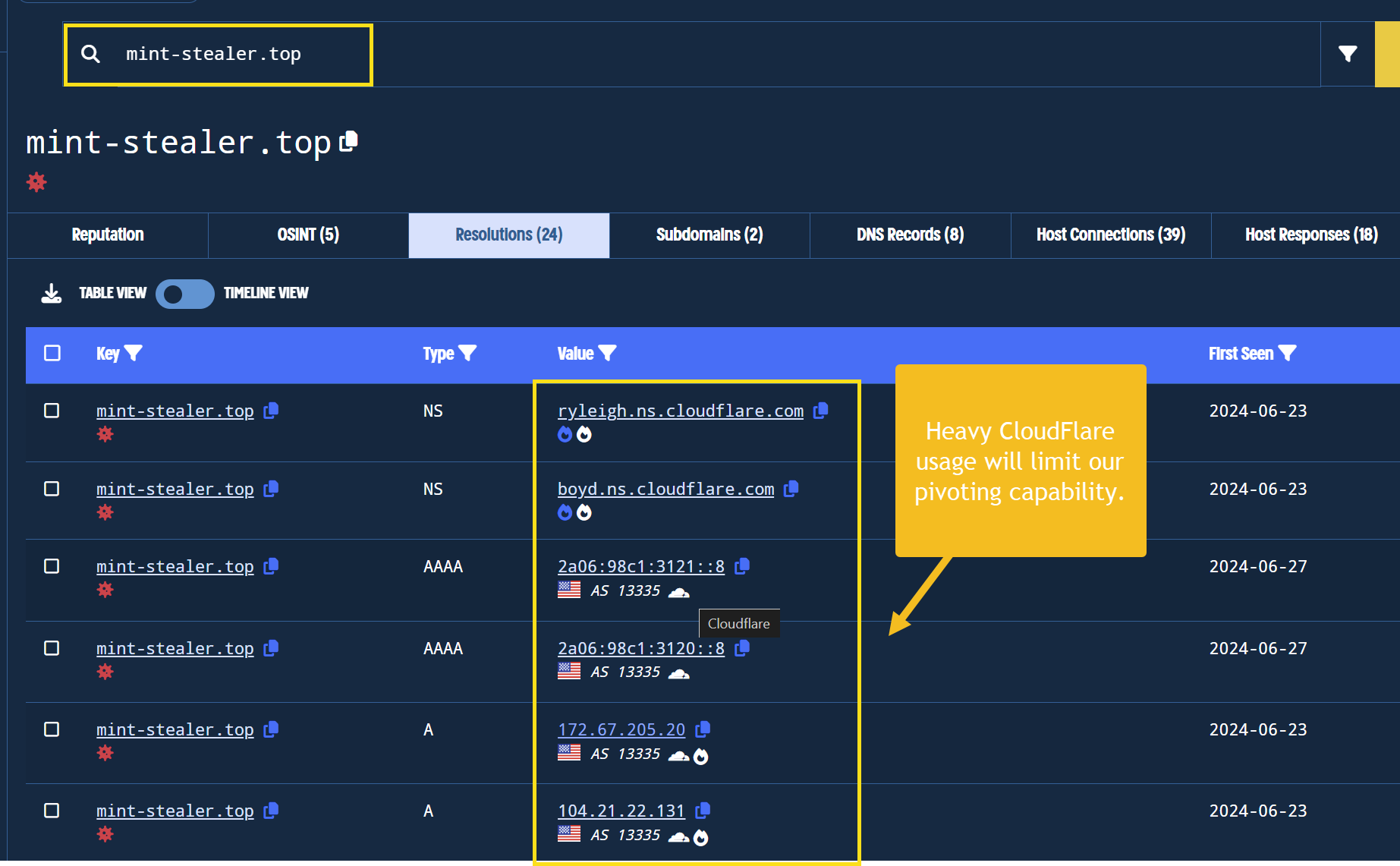Screen dimensions: 1400x866
Task: Open mint-stealer.top key link in 104.21.22.131 row
Action: [x=175, y=811]
